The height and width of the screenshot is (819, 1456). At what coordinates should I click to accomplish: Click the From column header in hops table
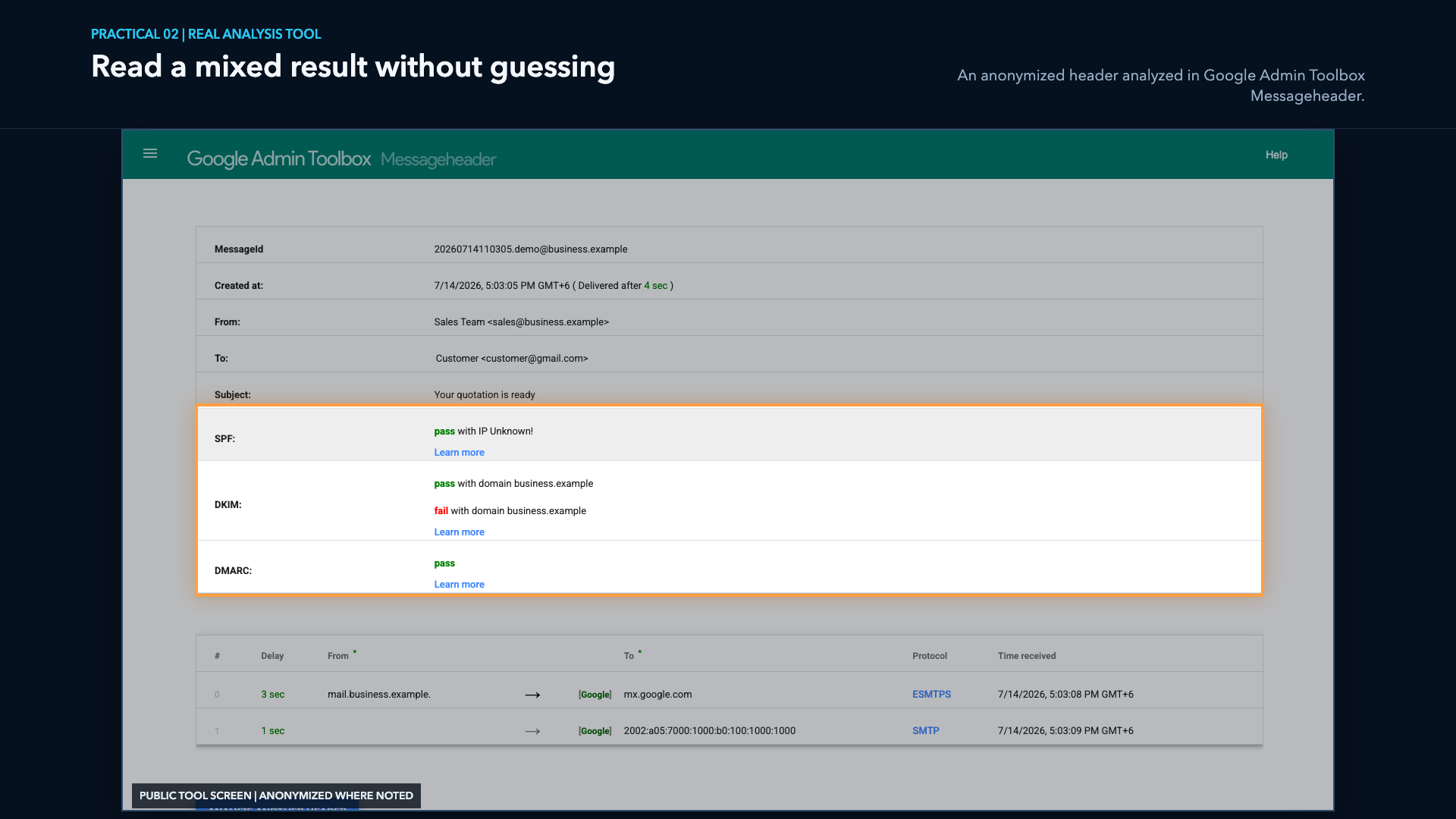338,656
